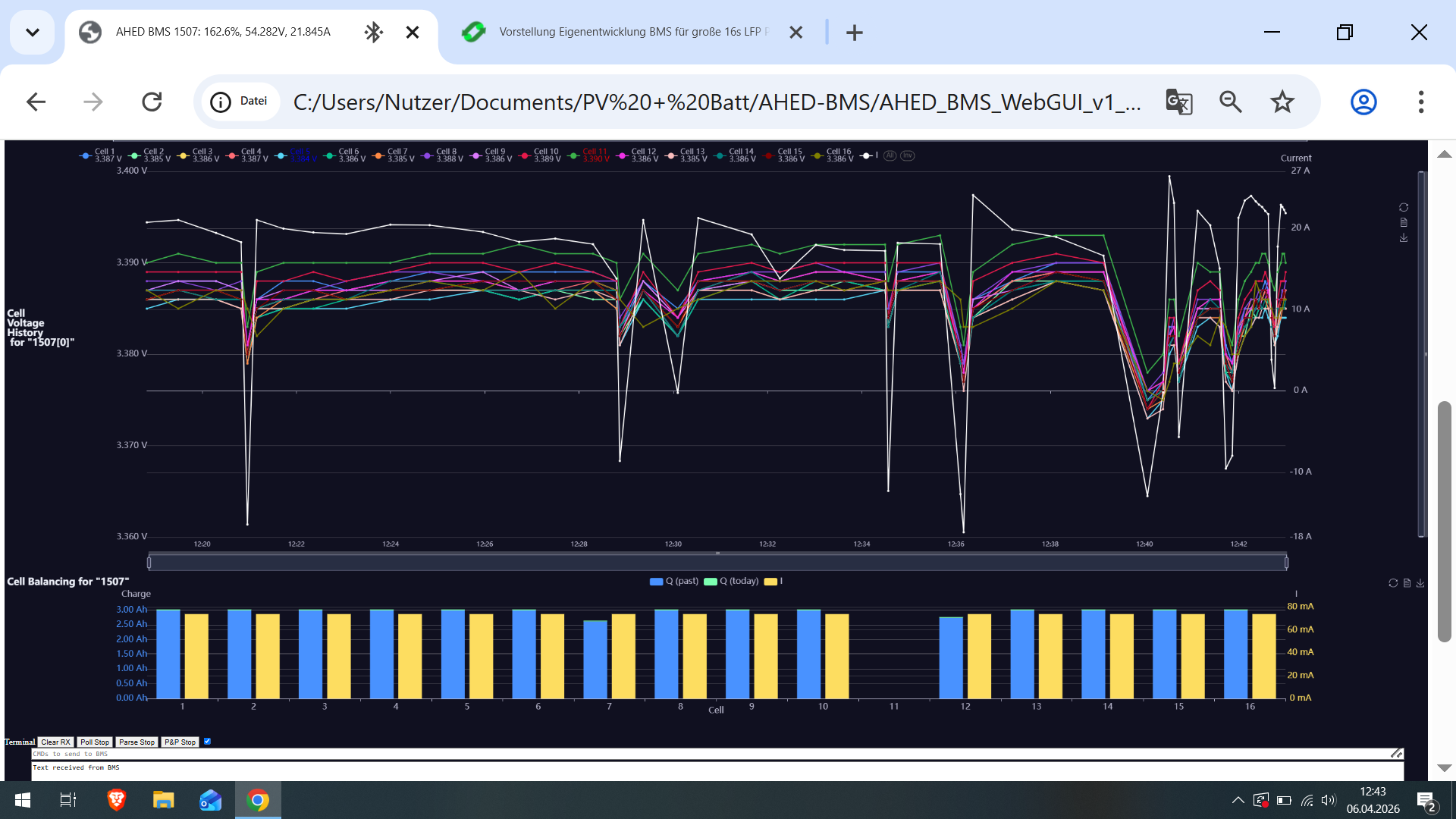Viewport: 1456px width, 819px height.
Task: Open tab search dropdown arrow
Action: [x=32, y=32]
